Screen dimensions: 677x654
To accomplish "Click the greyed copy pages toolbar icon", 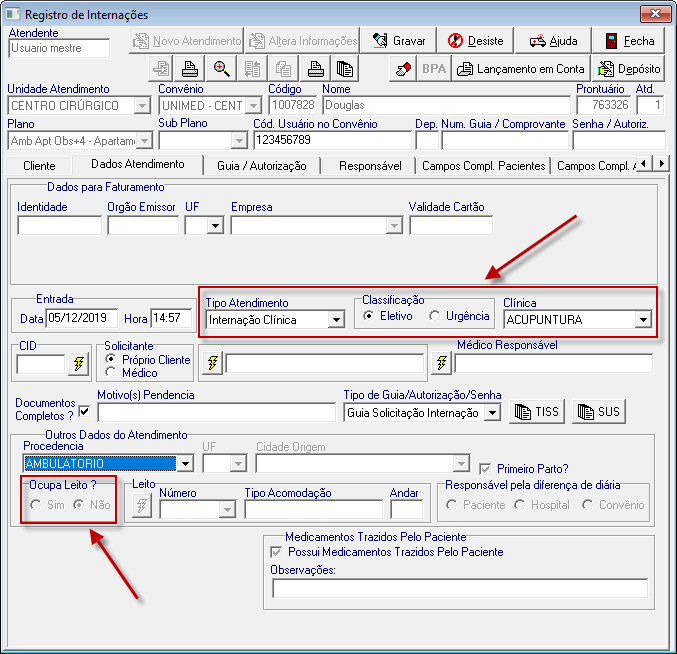I will click(x=283, y=69).
